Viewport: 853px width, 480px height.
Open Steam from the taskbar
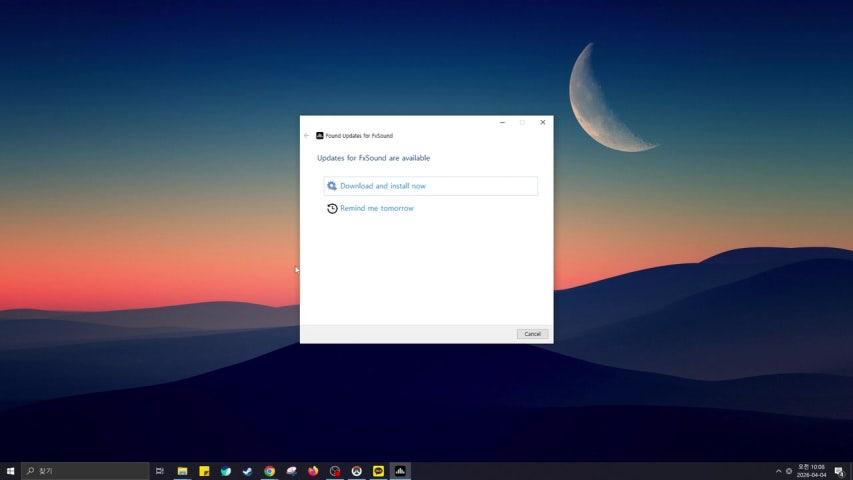247,471
